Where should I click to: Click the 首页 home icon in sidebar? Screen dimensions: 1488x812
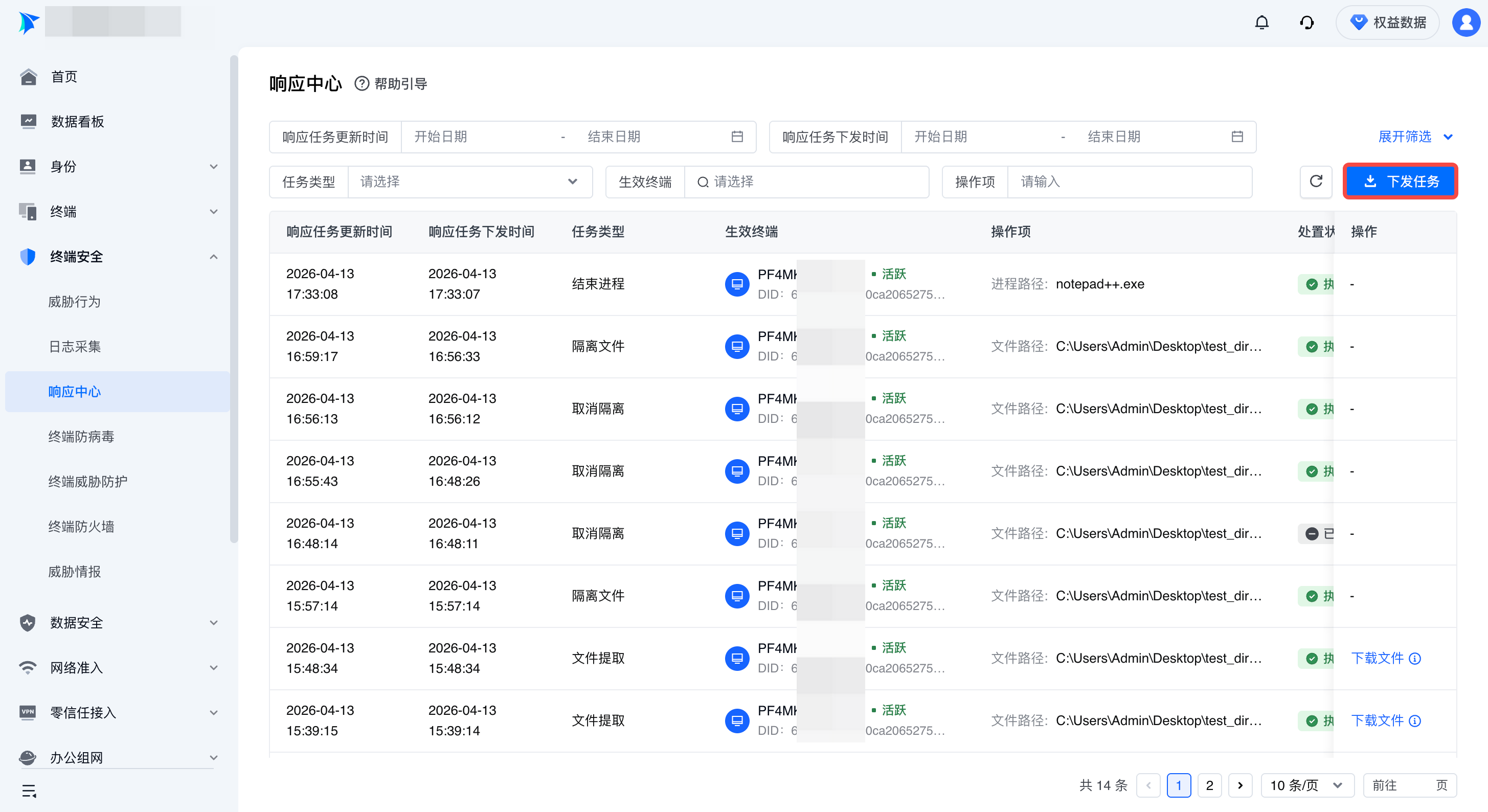point(28,77)
